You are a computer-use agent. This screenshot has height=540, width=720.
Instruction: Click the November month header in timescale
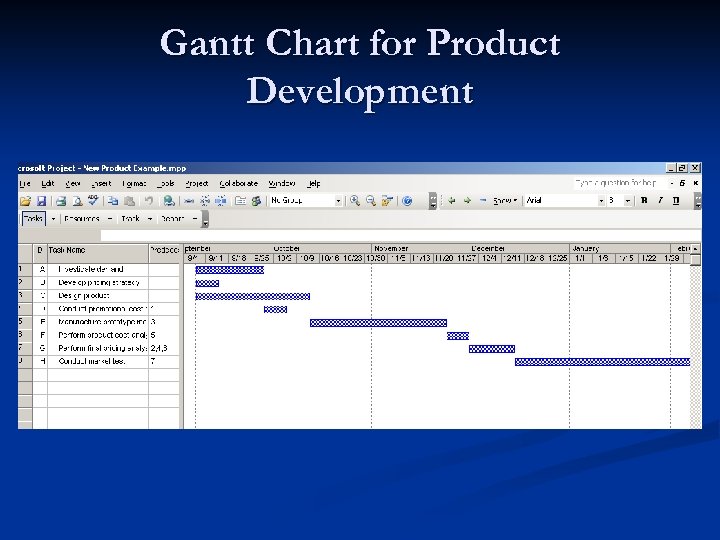point(391,248)
